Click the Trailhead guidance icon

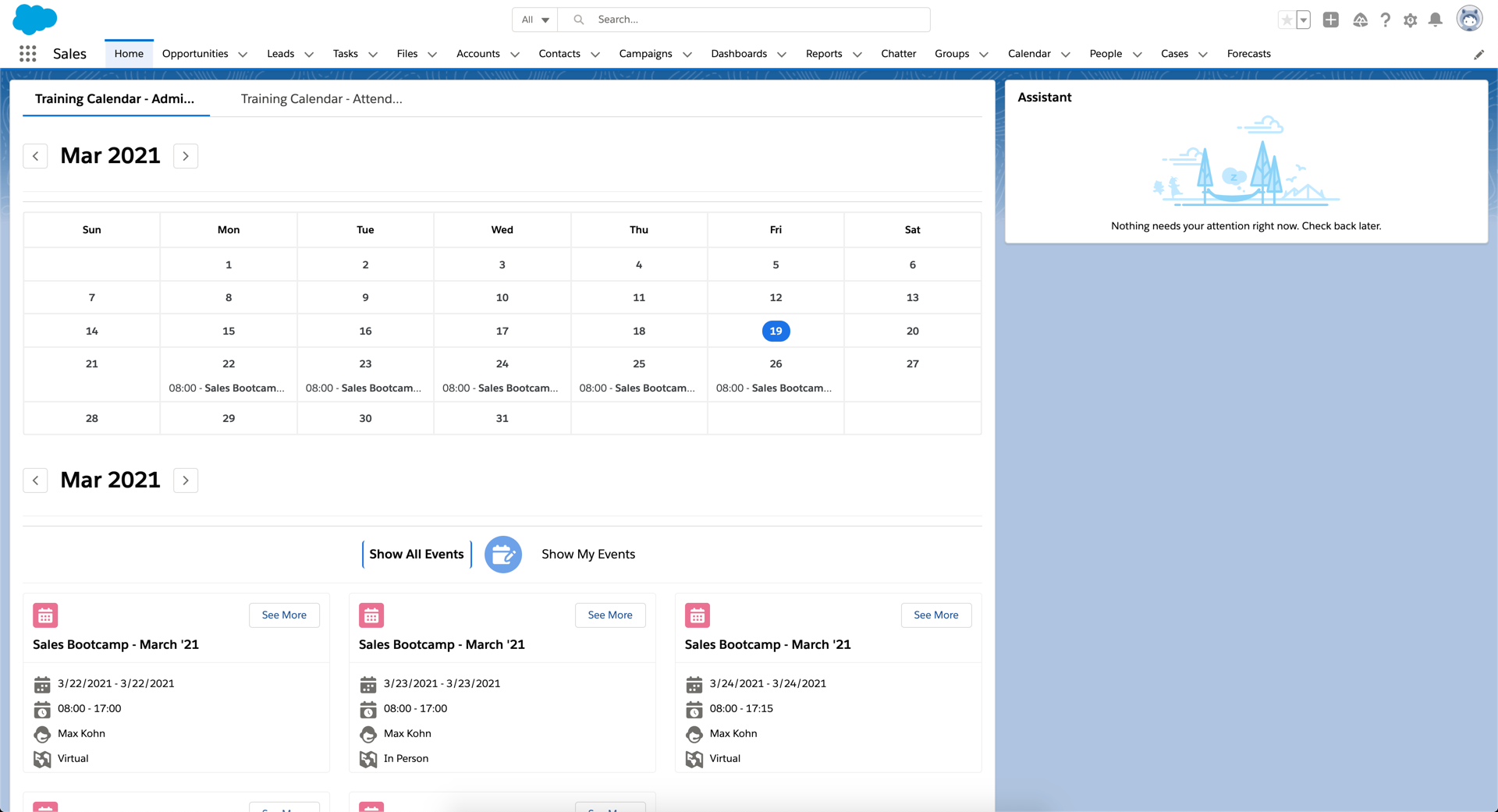(1360, 20)
